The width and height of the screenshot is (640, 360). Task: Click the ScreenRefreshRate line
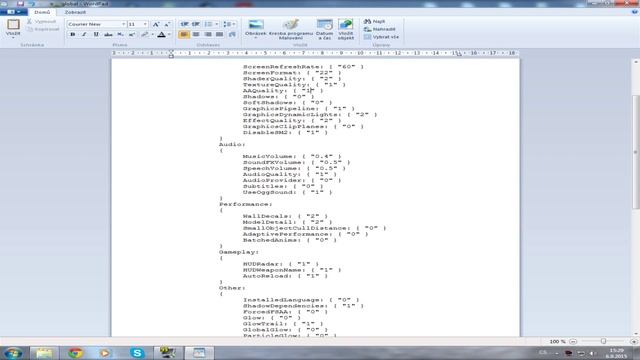pyautogui.click(x=303, y=67)
